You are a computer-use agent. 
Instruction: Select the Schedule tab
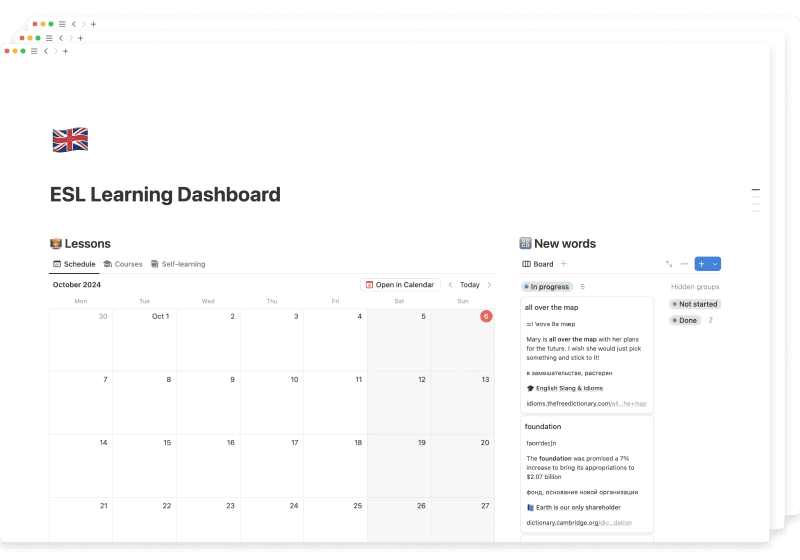(74, 264)
